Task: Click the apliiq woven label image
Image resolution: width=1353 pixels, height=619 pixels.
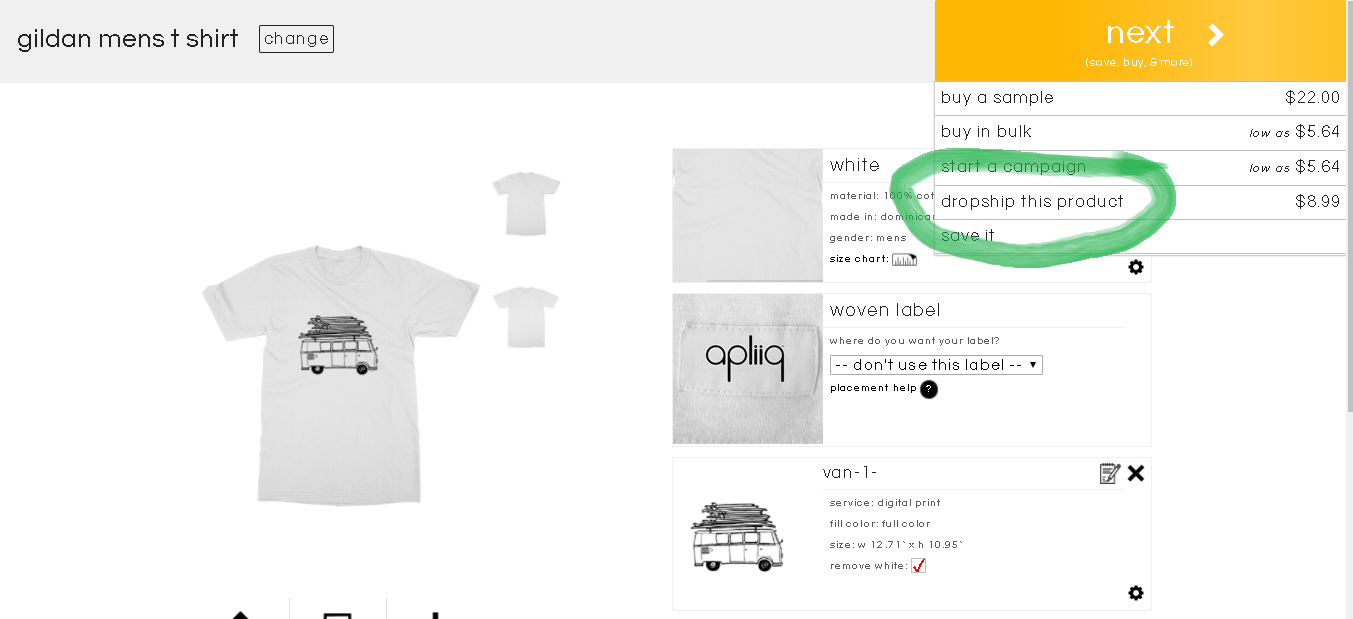Action: [x=748, y=369]
